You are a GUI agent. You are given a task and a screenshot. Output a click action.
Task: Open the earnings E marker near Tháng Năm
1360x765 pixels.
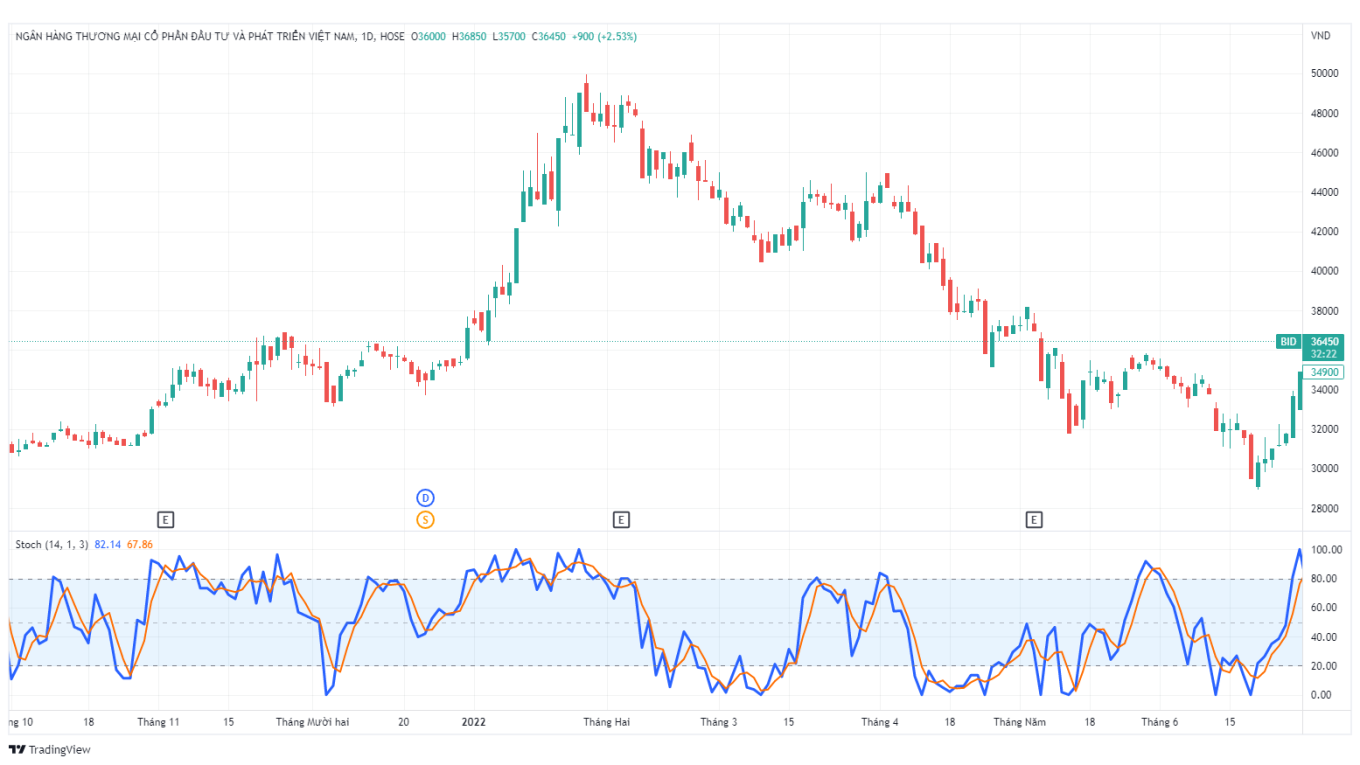click(x=1034, y=519)
